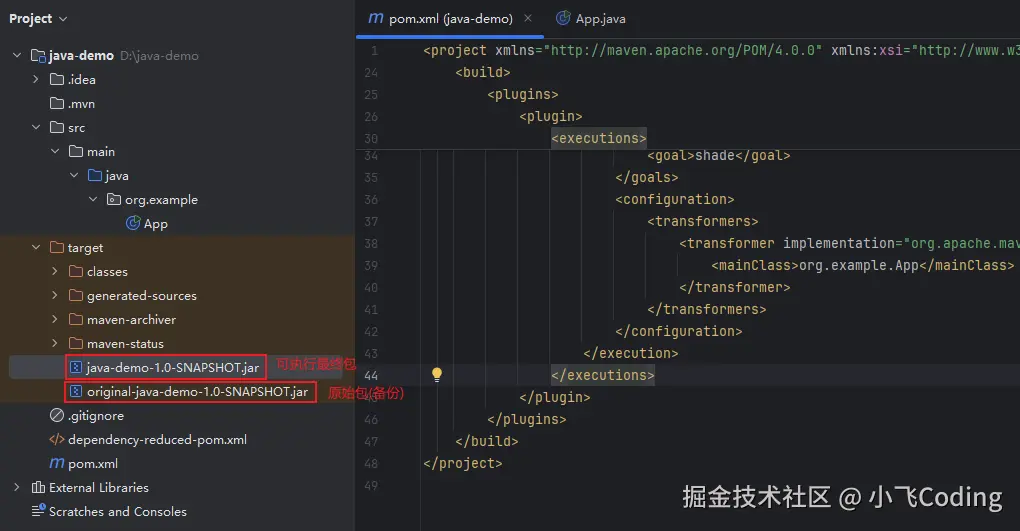Click the java source root icon

click(x=95, y=176)
